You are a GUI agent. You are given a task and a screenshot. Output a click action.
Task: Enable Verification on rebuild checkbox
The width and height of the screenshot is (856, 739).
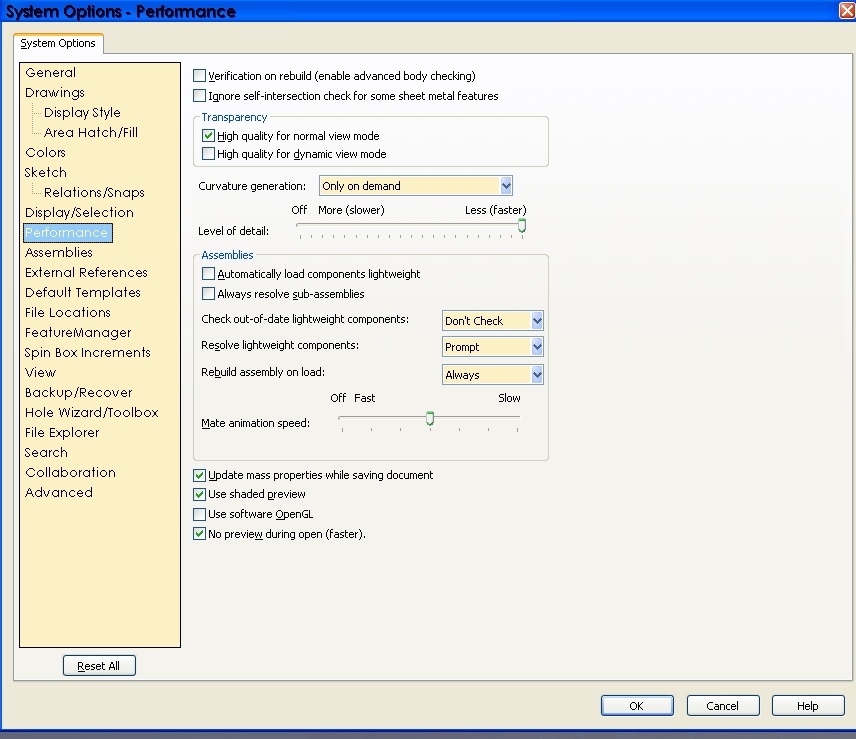click(199, 75)
